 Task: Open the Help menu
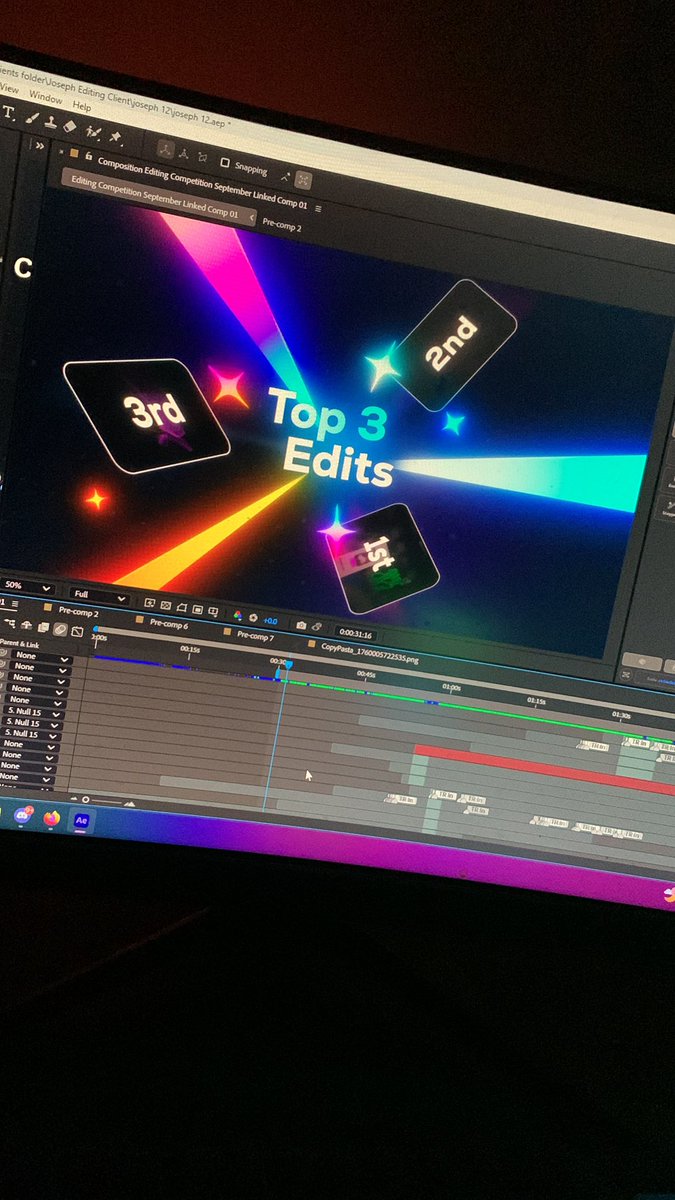(x=82, y=105)
